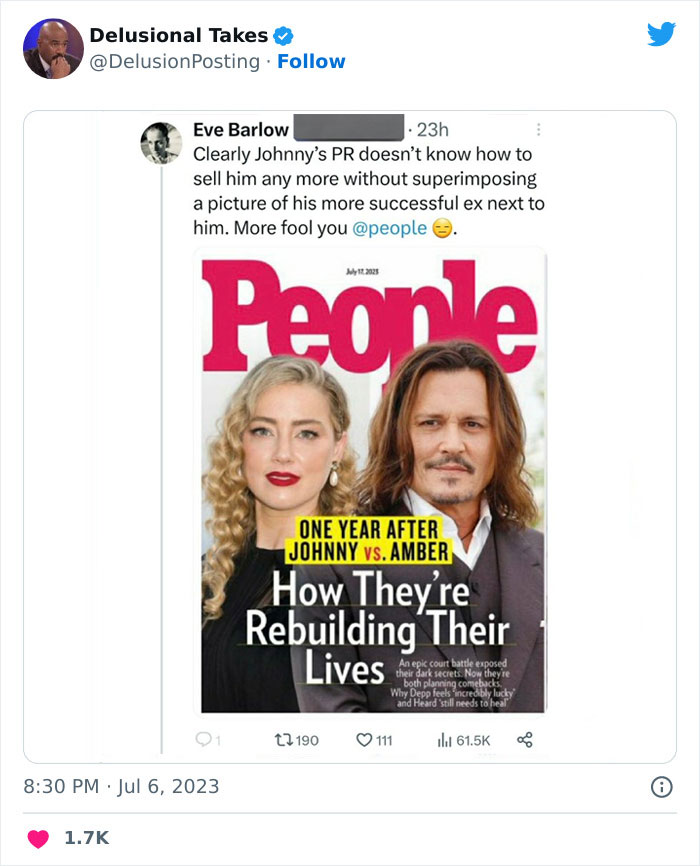Follow the Delusional Takes account
Screen dimensions: 700x866
311,62
